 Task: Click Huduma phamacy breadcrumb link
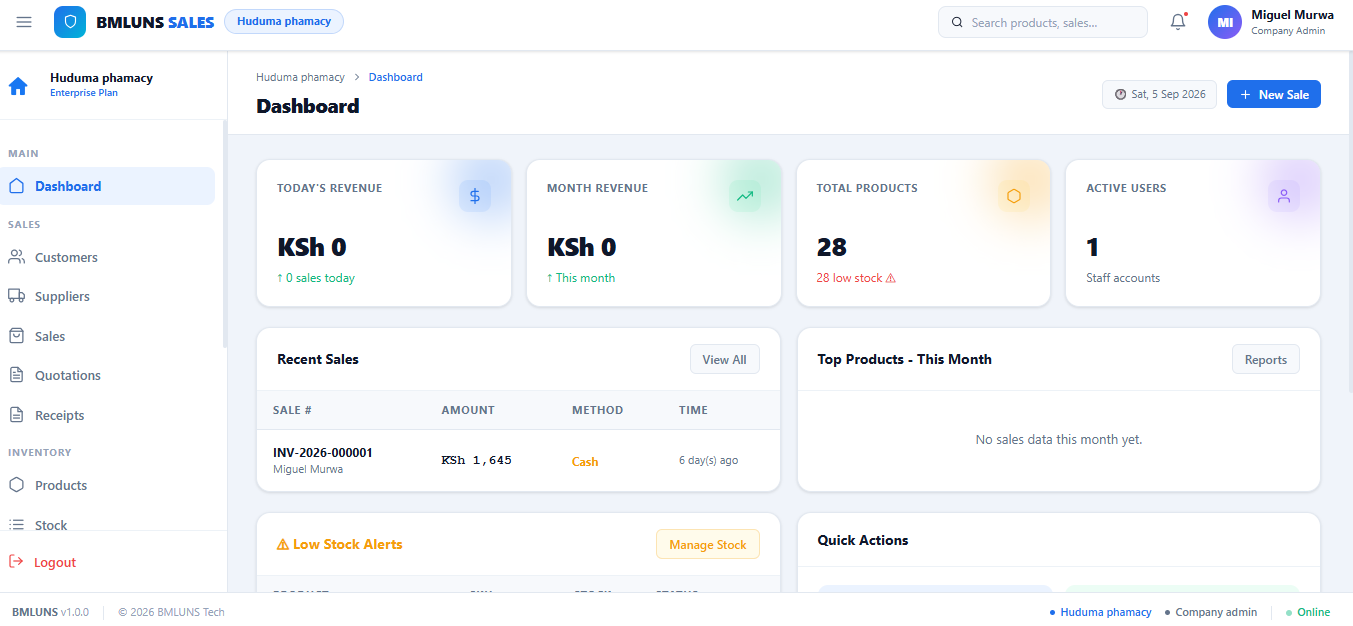pyautogui.click(x=300, y=77)
